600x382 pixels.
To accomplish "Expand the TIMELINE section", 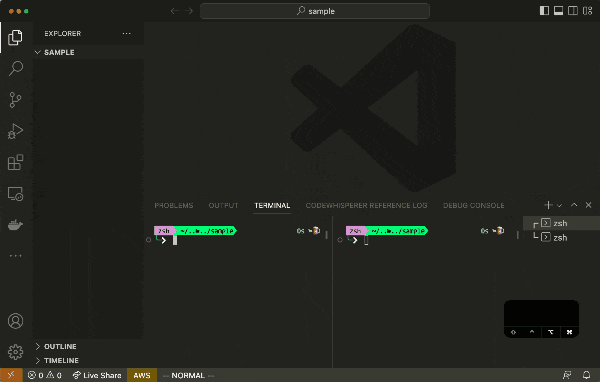I will [x=88, y=360].
